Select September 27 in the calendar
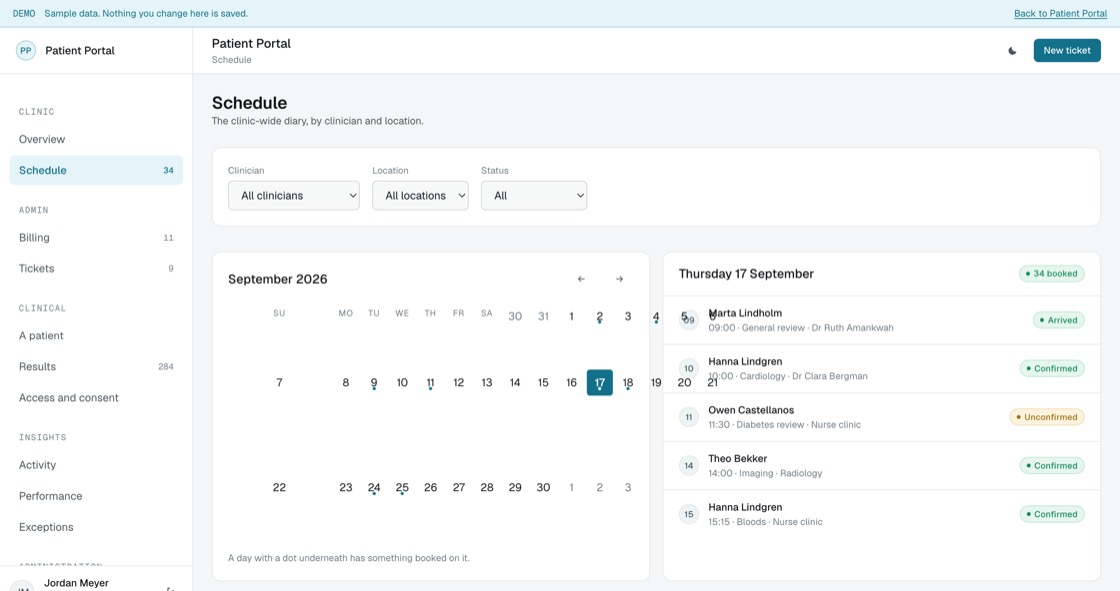This screenshot has width=1120, height=591. pyautogui.click(x=459, y=487)
